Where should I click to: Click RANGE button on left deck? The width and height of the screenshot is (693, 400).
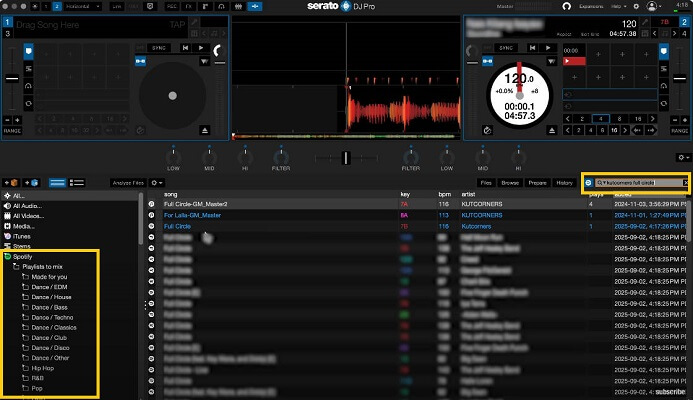click(12, 131)
